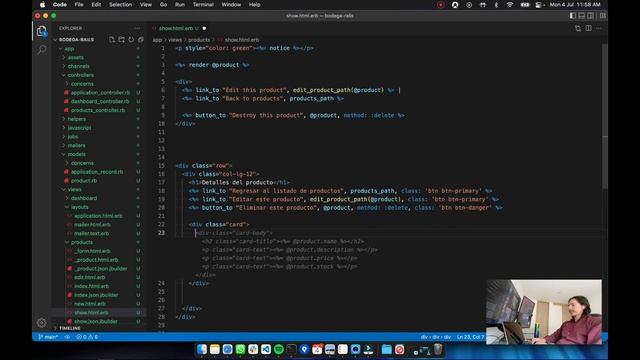Expand the helpers folder

tap(77, 119)
